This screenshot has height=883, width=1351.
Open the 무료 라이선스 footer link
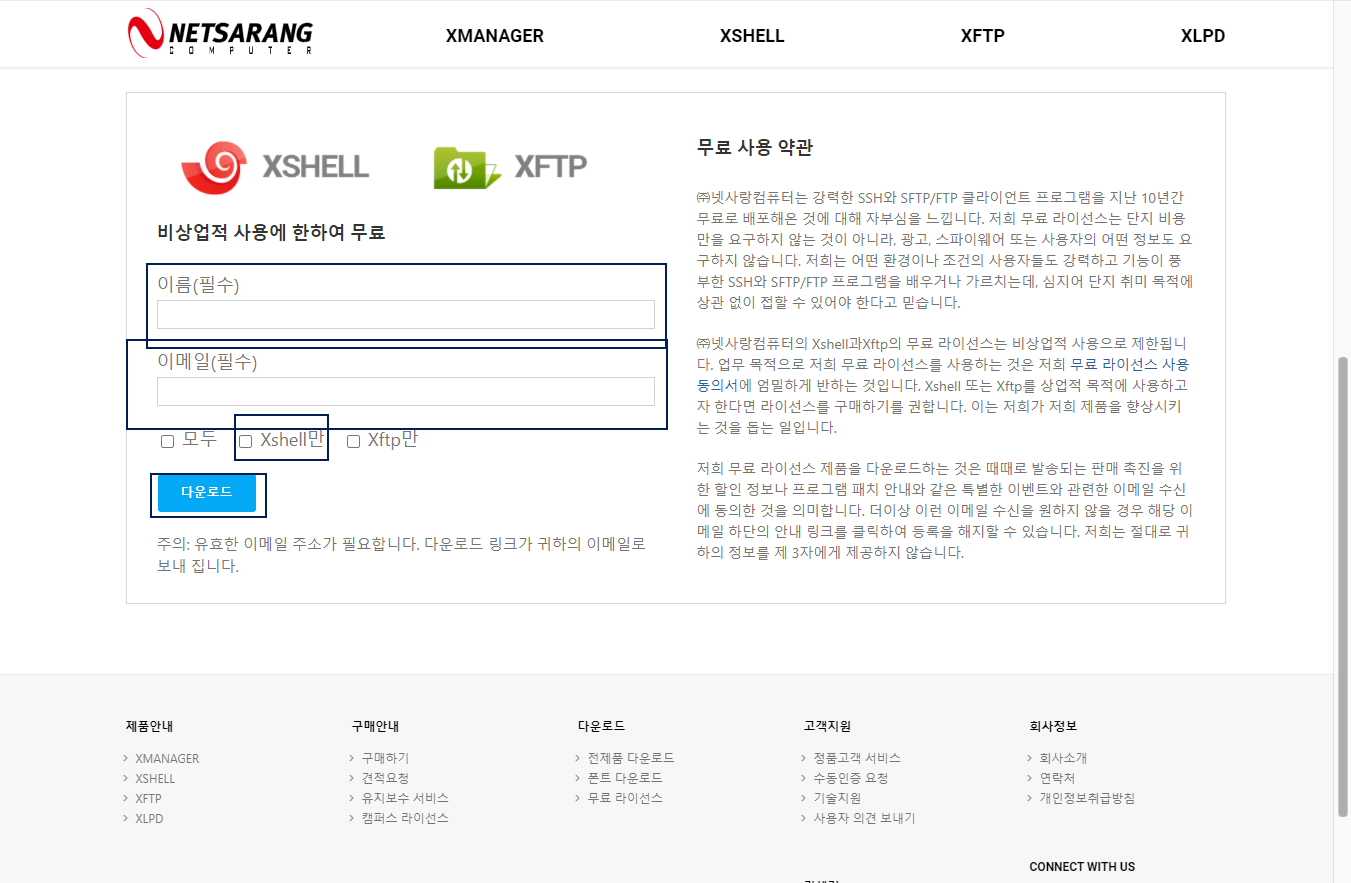(x=625, y=798)
